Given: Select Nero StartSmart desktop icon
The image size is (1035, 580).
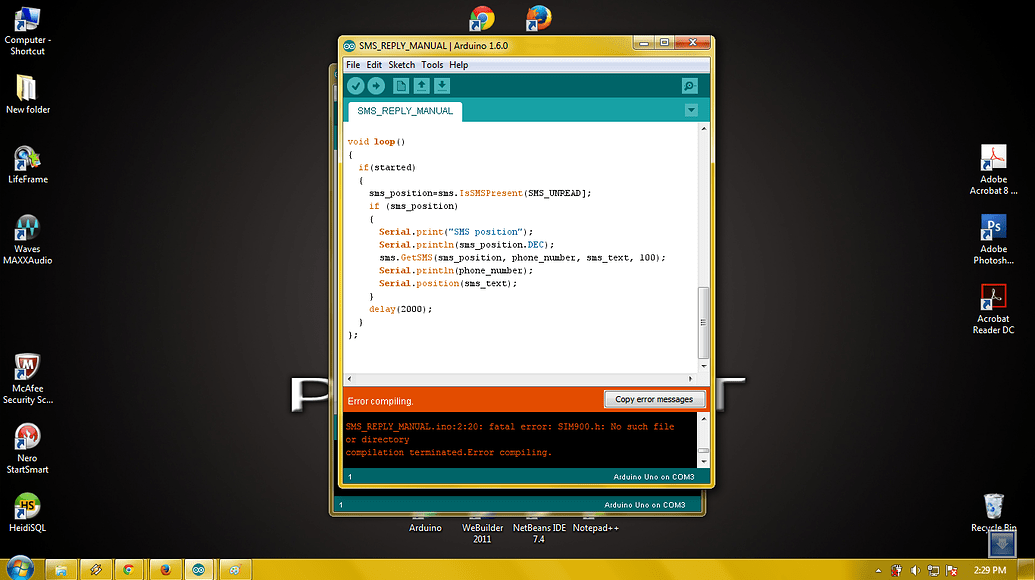Looking at the screenshot, I should pyautogui.click(x=27, y=449).
